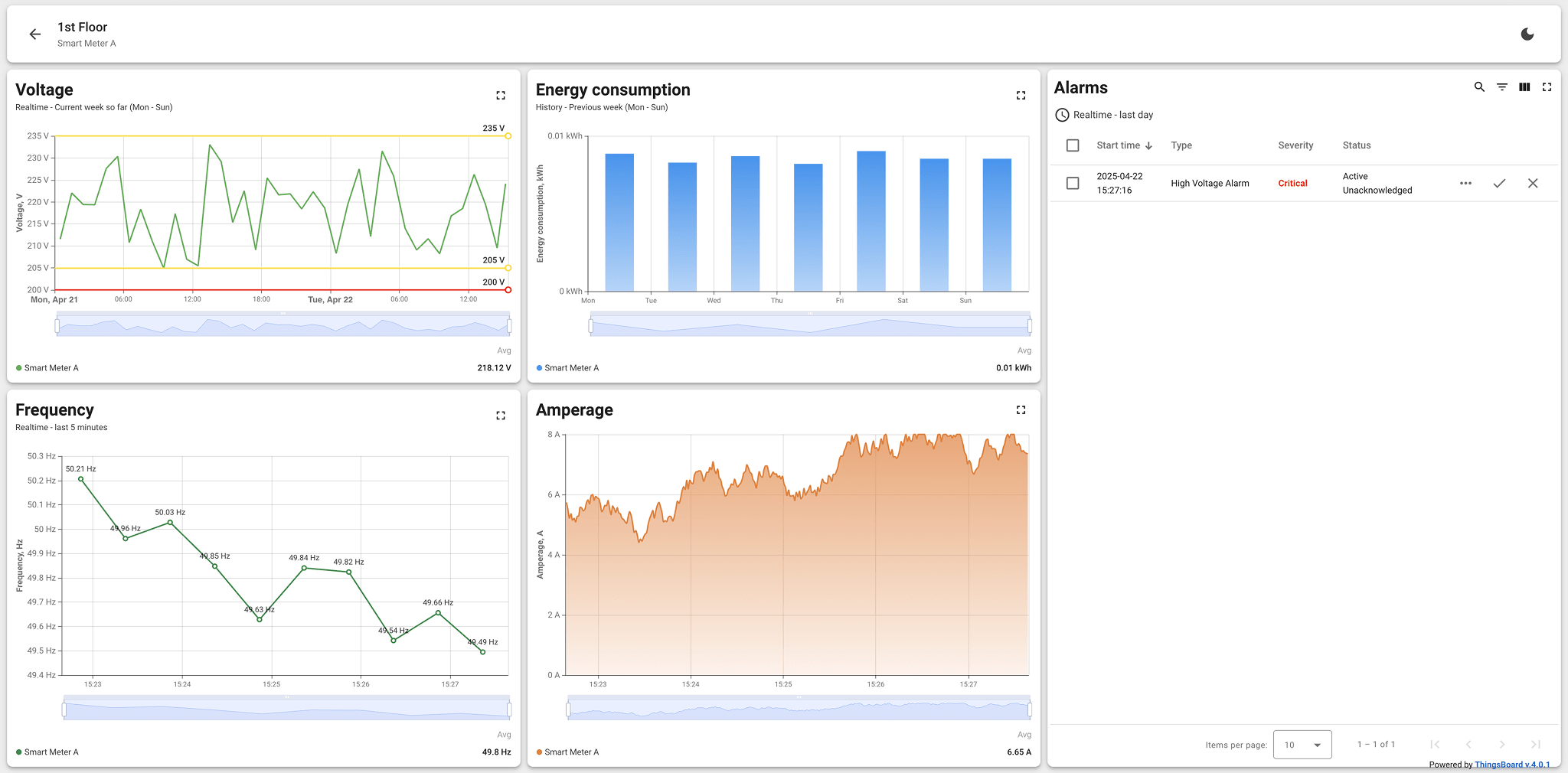Screen dimensions: 1568x773
Task: Open the Items per page dropdown
Action: 1302,745
